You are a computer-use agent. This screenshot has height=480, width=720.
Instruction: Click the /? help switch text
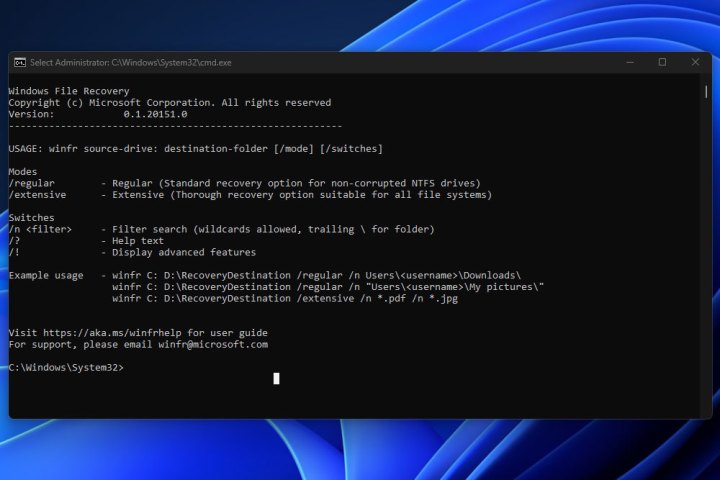[x=15, y=241]
